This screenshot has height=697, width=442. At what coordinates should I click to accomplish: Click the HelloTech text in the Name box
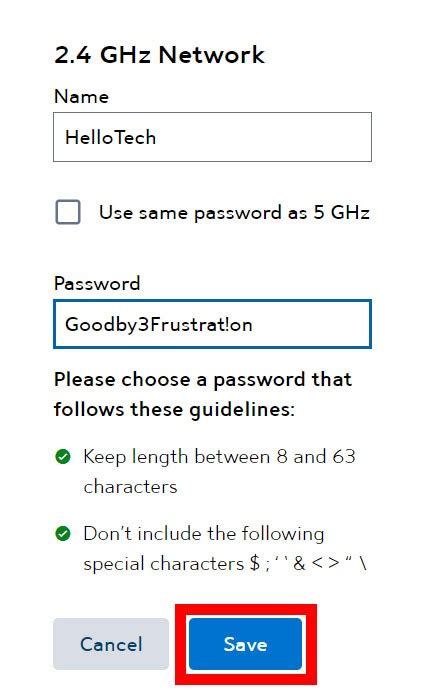tap(110, 137)
